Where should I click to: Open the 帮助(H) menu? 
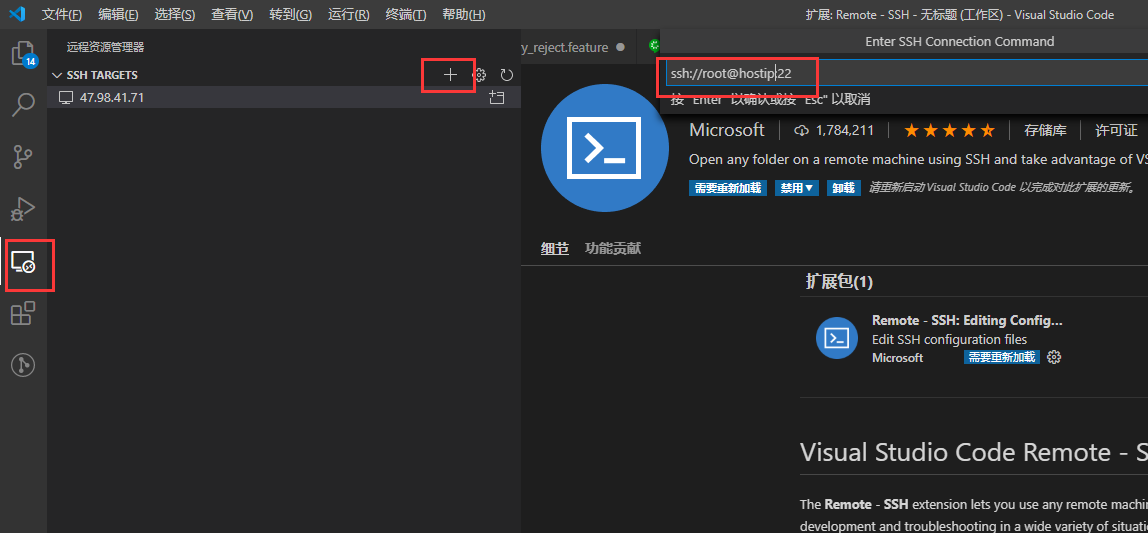[463, 15]
